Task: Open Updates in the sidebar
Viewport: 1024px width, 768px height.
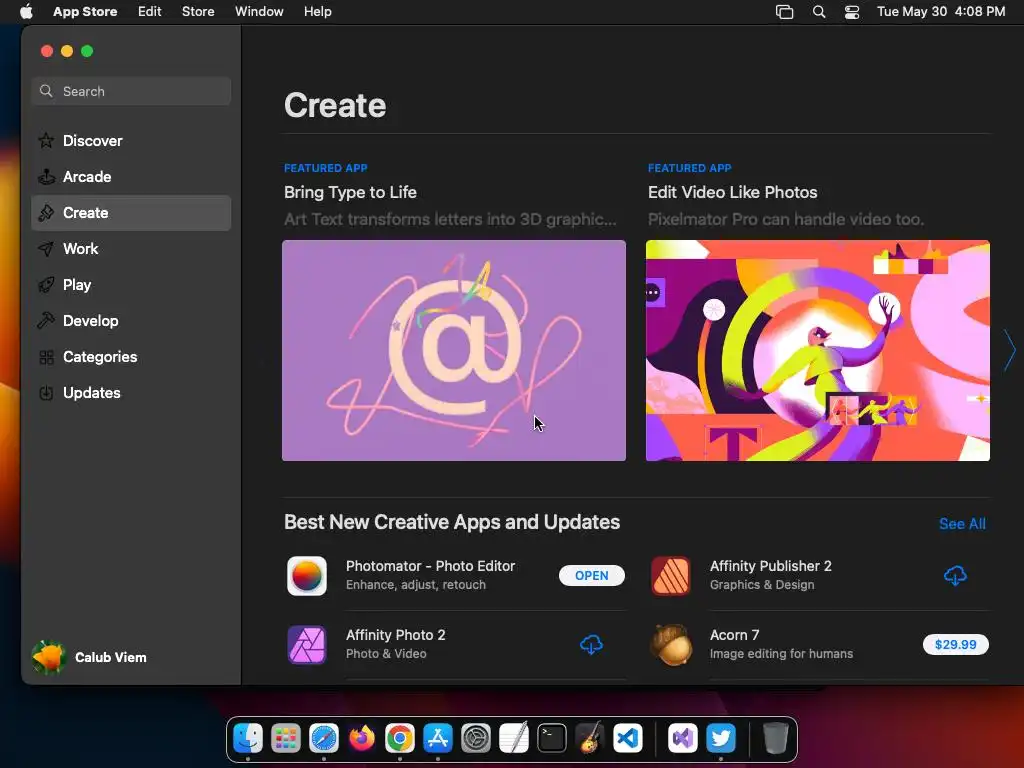Action: coord(131,392)
